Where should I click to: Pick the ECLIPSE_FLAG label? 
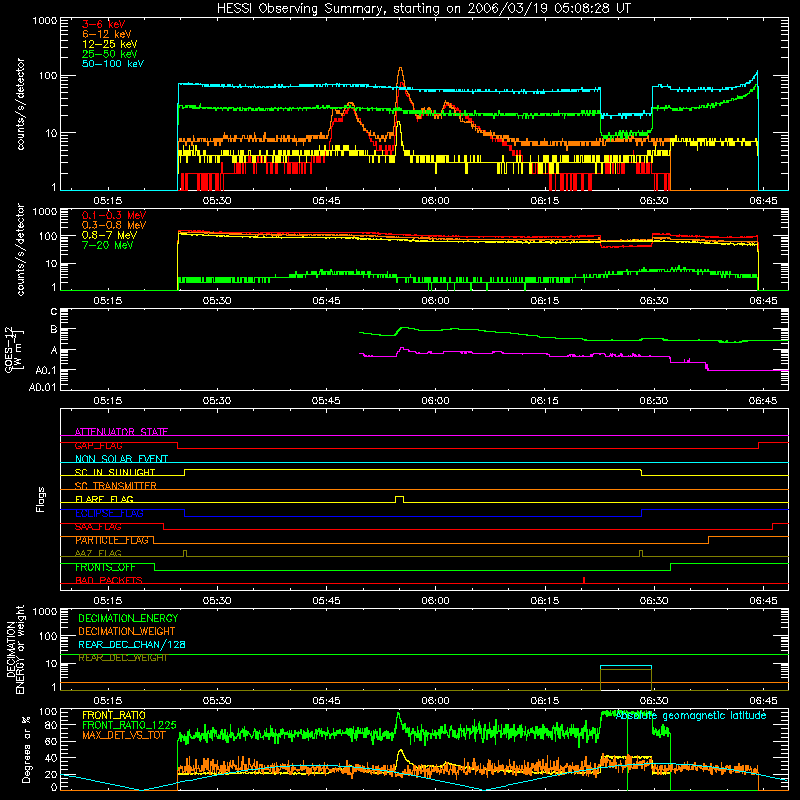[x=109, y=513]
